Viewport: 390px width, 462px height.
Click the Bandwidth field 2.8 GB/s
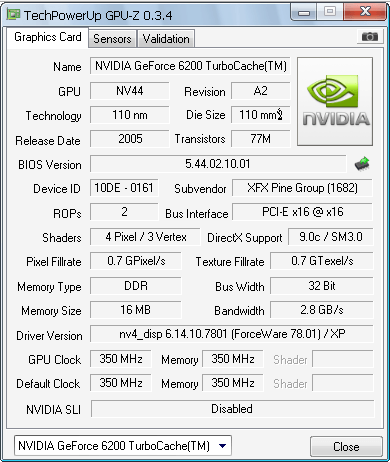tap(322, 310)
